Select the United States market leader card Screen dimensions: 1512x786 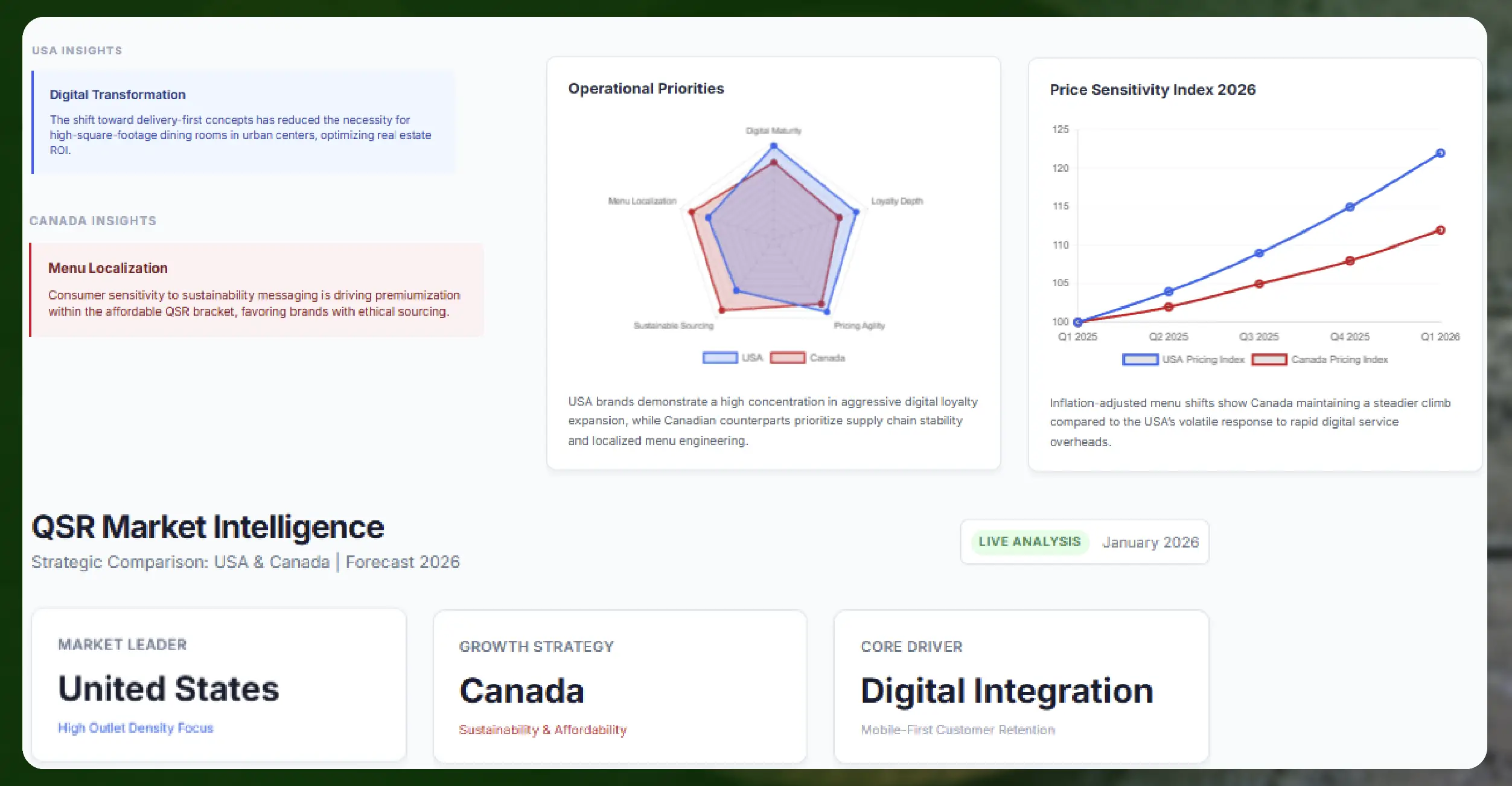click(x=219, y=685)
